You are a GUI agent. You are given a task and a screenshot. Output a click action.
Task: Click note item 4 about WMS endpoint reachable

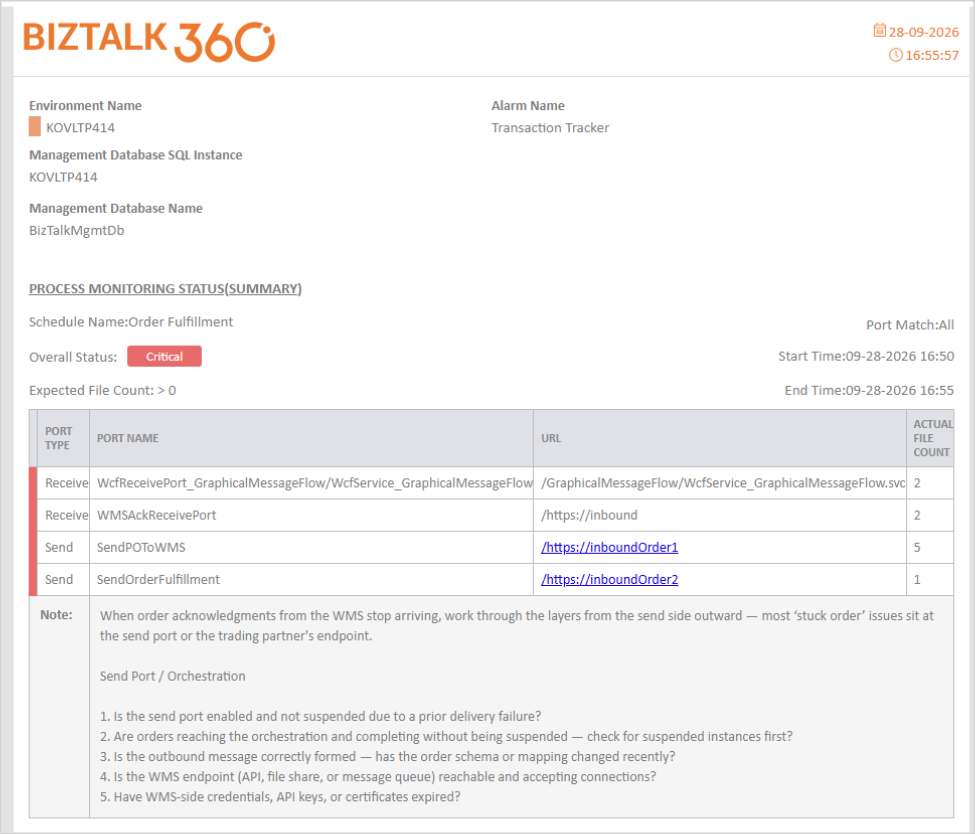coord(378,777)
